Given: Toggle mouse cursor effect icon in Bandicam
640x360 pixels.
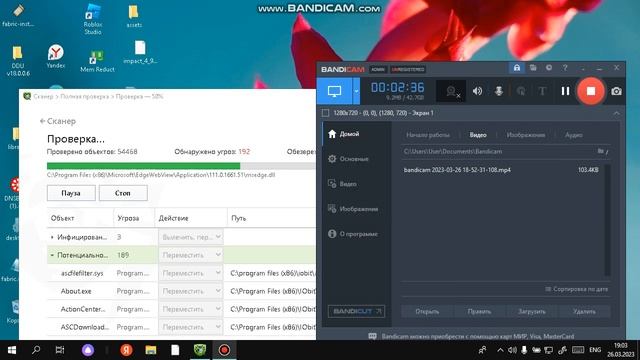Looking at the screenshot, I should point(521,91).
